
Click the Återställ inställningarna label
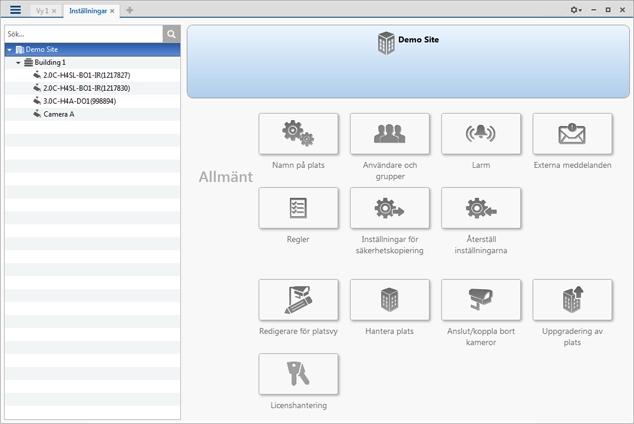coord(481,245)
